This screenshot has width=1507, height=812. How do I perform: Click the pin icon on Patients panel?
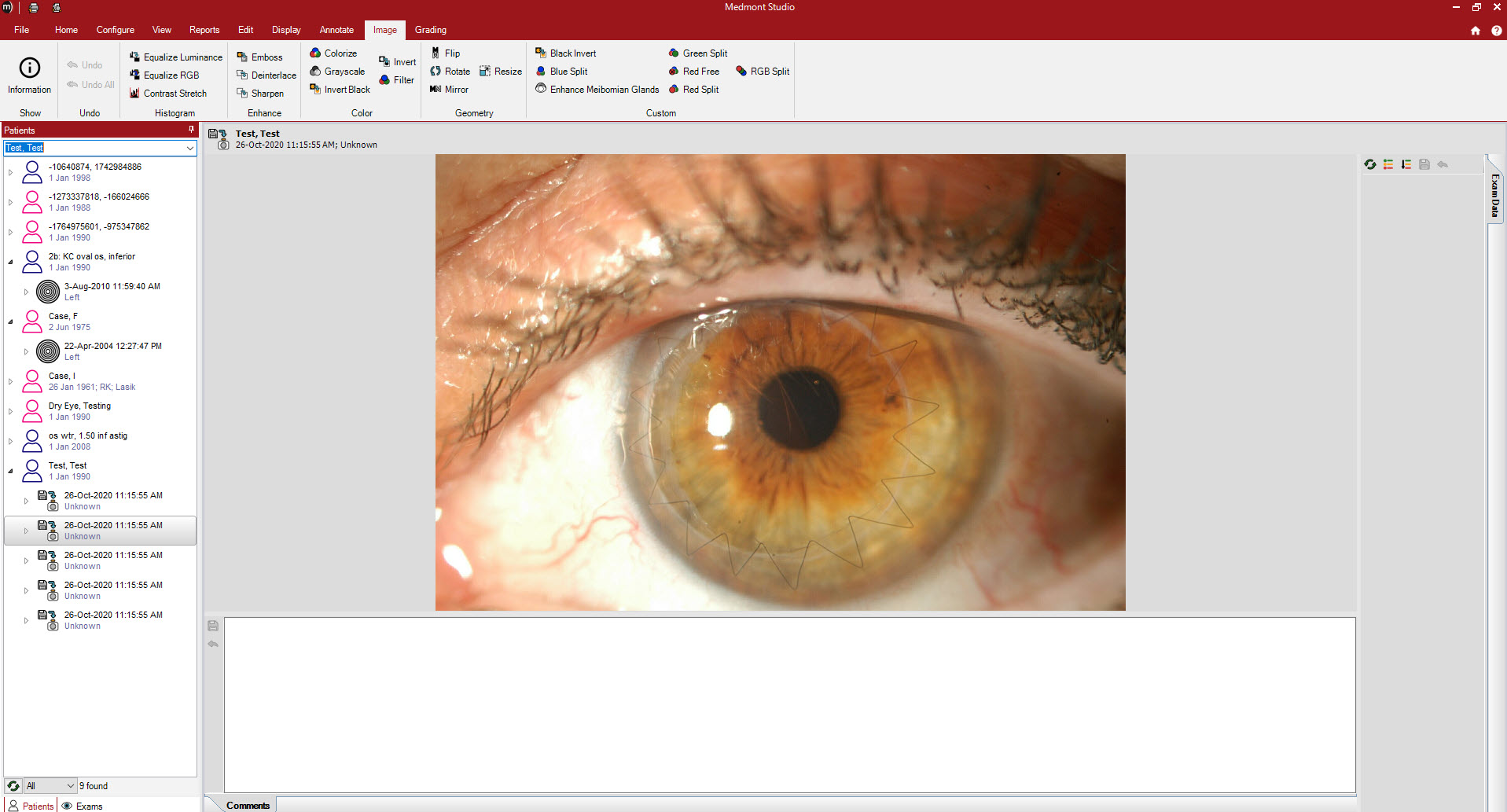coord(191,130)
